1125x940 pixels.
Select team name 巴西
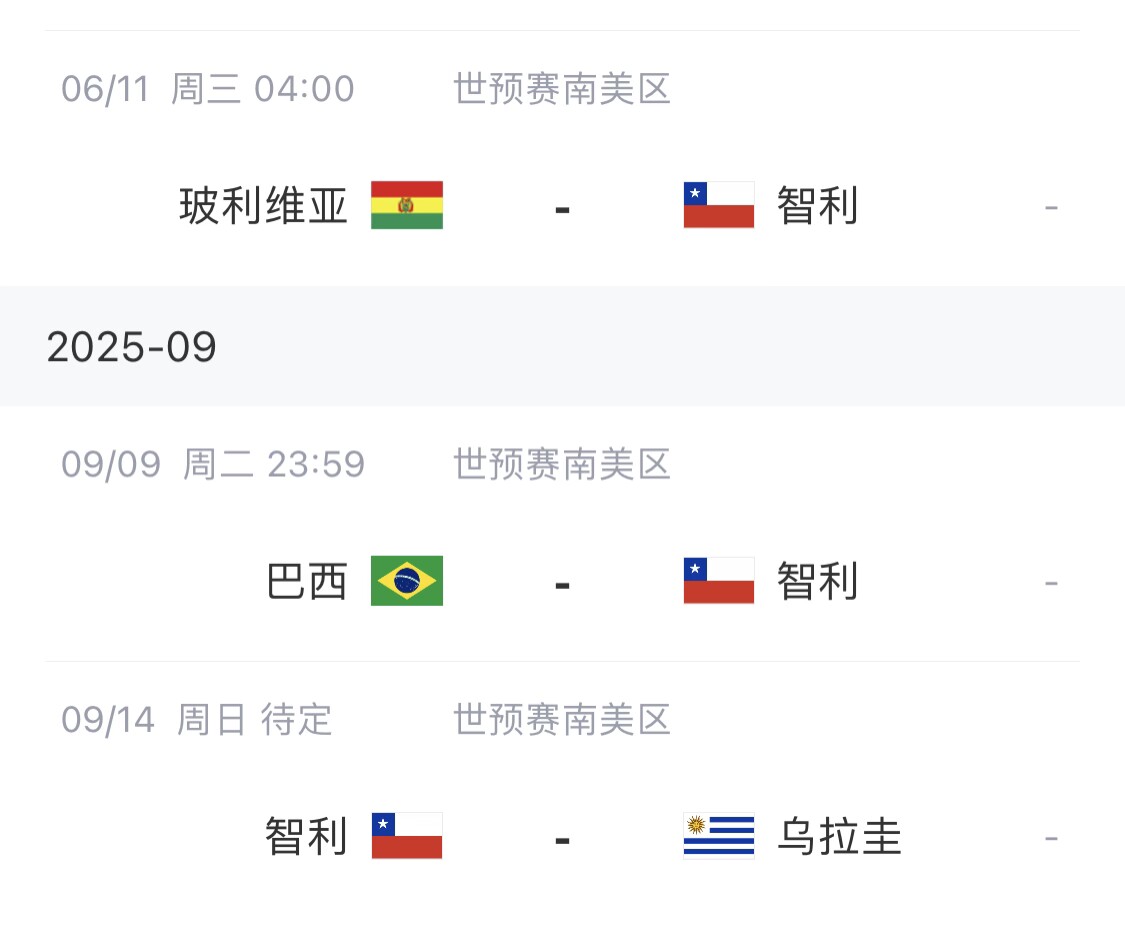tap(307, 582)
